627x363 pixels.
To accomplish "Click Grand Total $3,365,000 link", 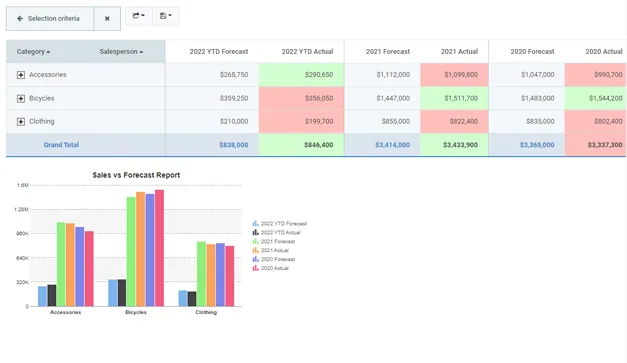I will pos(537,145).
